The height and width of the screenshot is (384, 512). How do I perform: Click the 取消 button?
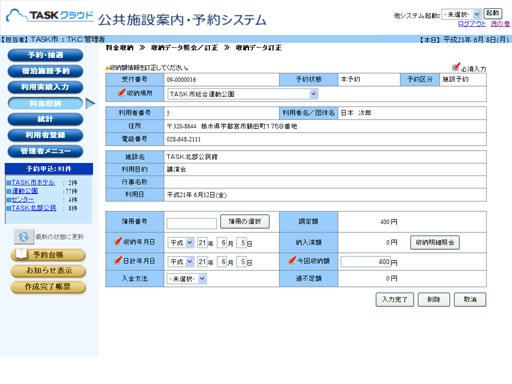click(x=470, y=299)
